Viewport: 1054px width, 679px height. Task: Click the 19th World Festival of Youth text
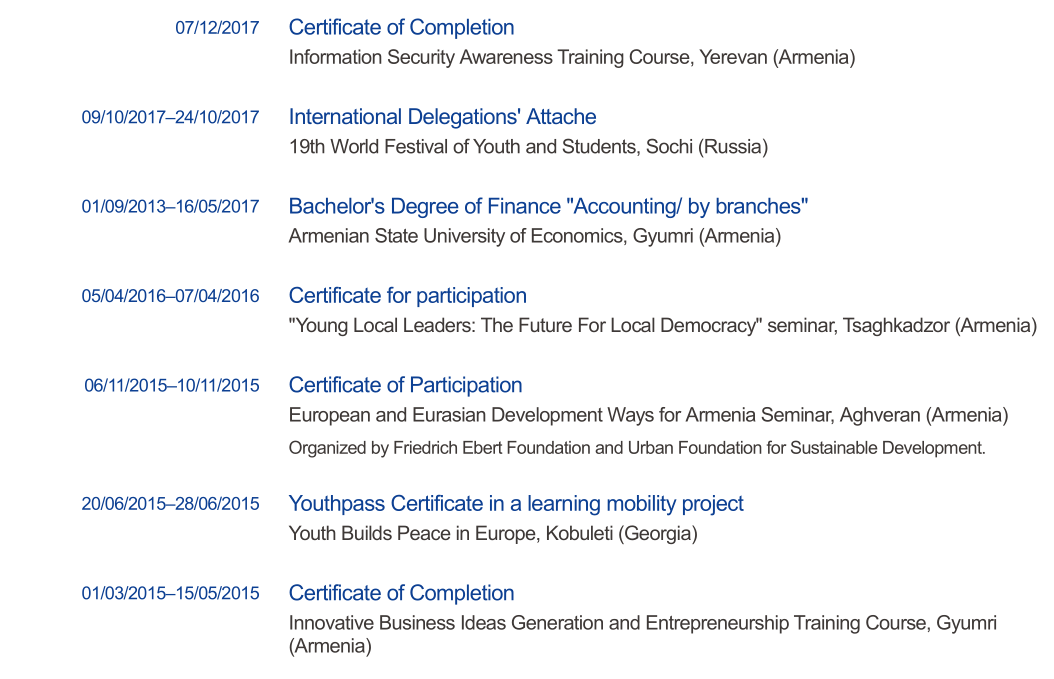coord(528,148)
